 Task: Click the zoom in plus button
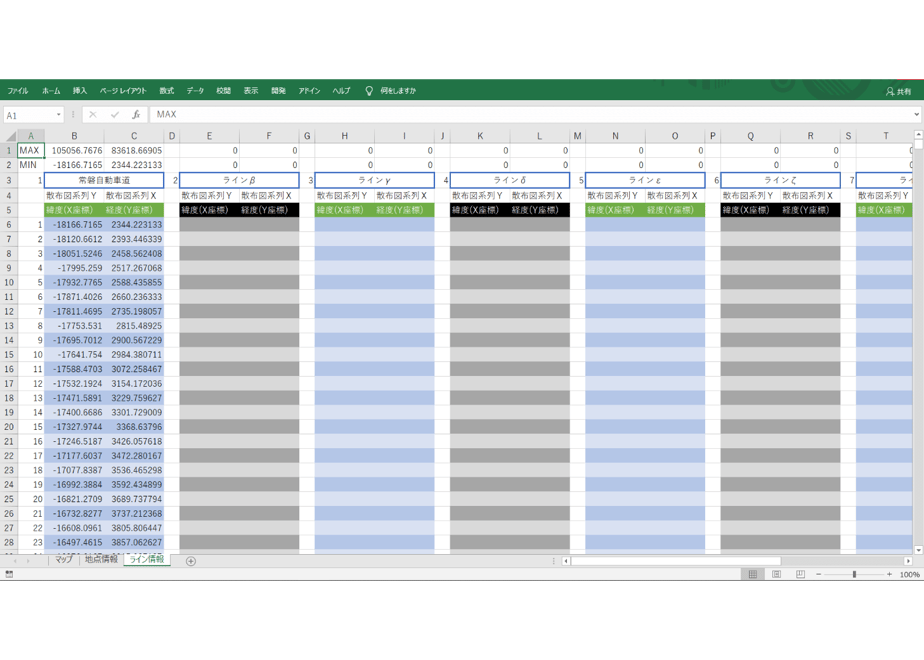(889, 574)
